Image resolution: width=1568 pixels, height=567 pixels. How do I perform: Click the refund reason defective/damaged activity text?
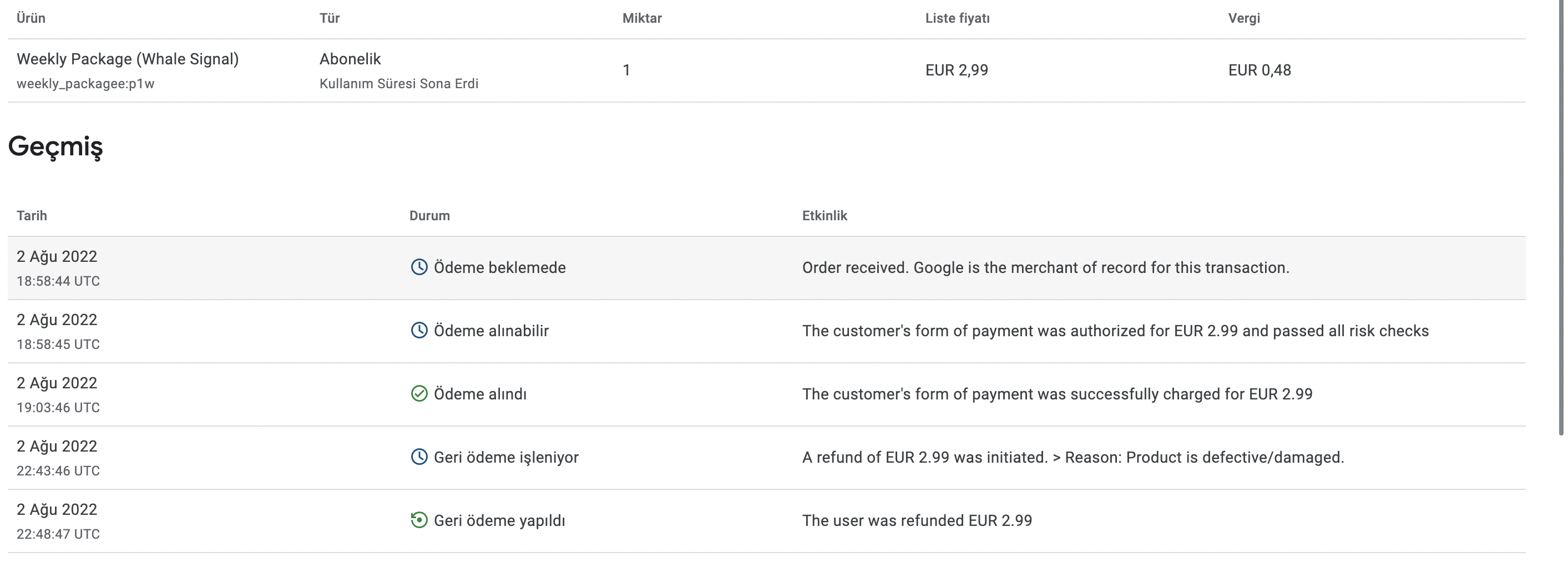(x=1073, y=458)
